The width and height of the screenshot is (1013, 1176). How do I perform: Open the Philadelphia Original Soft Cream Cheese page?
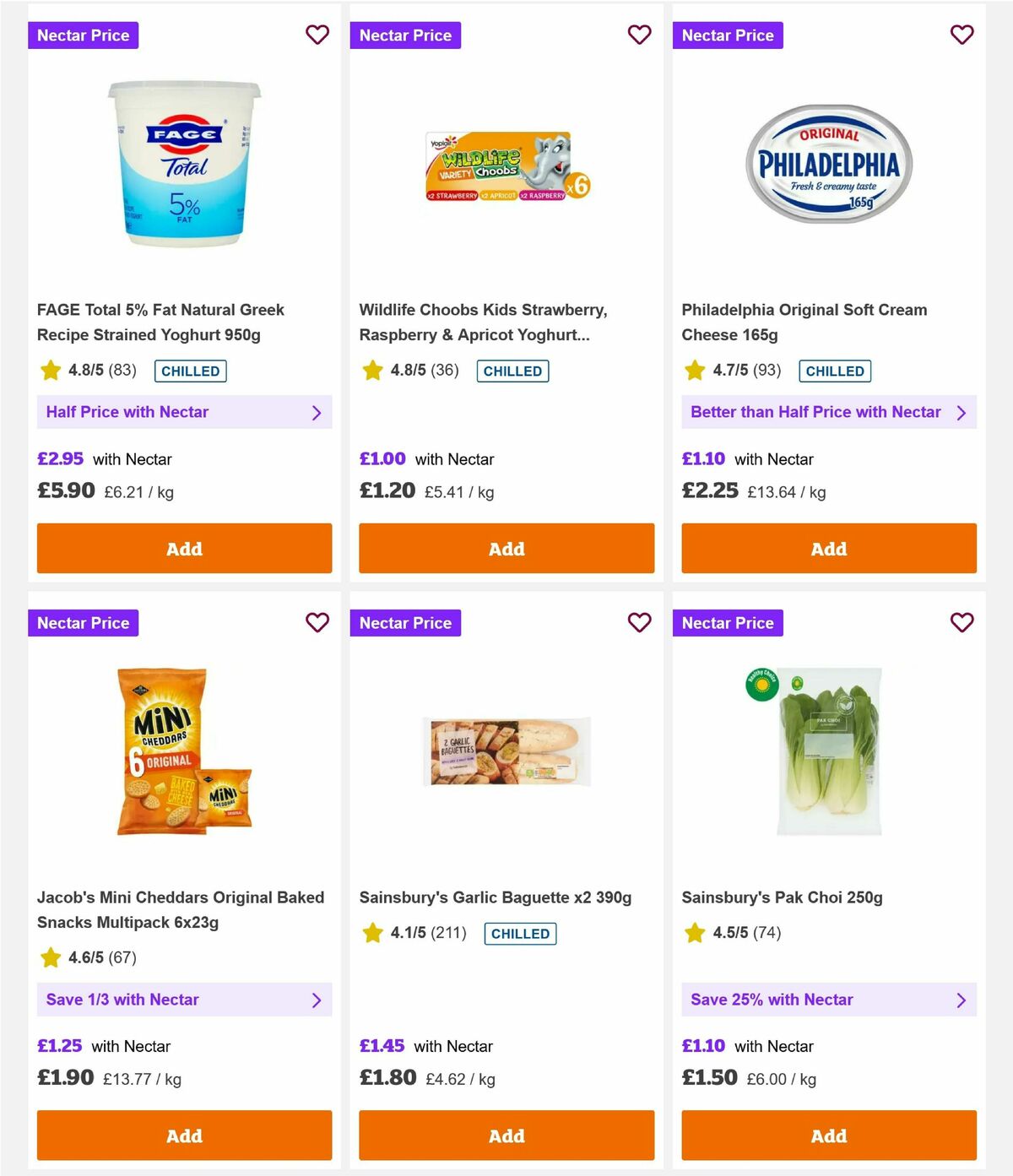[804, 322]
